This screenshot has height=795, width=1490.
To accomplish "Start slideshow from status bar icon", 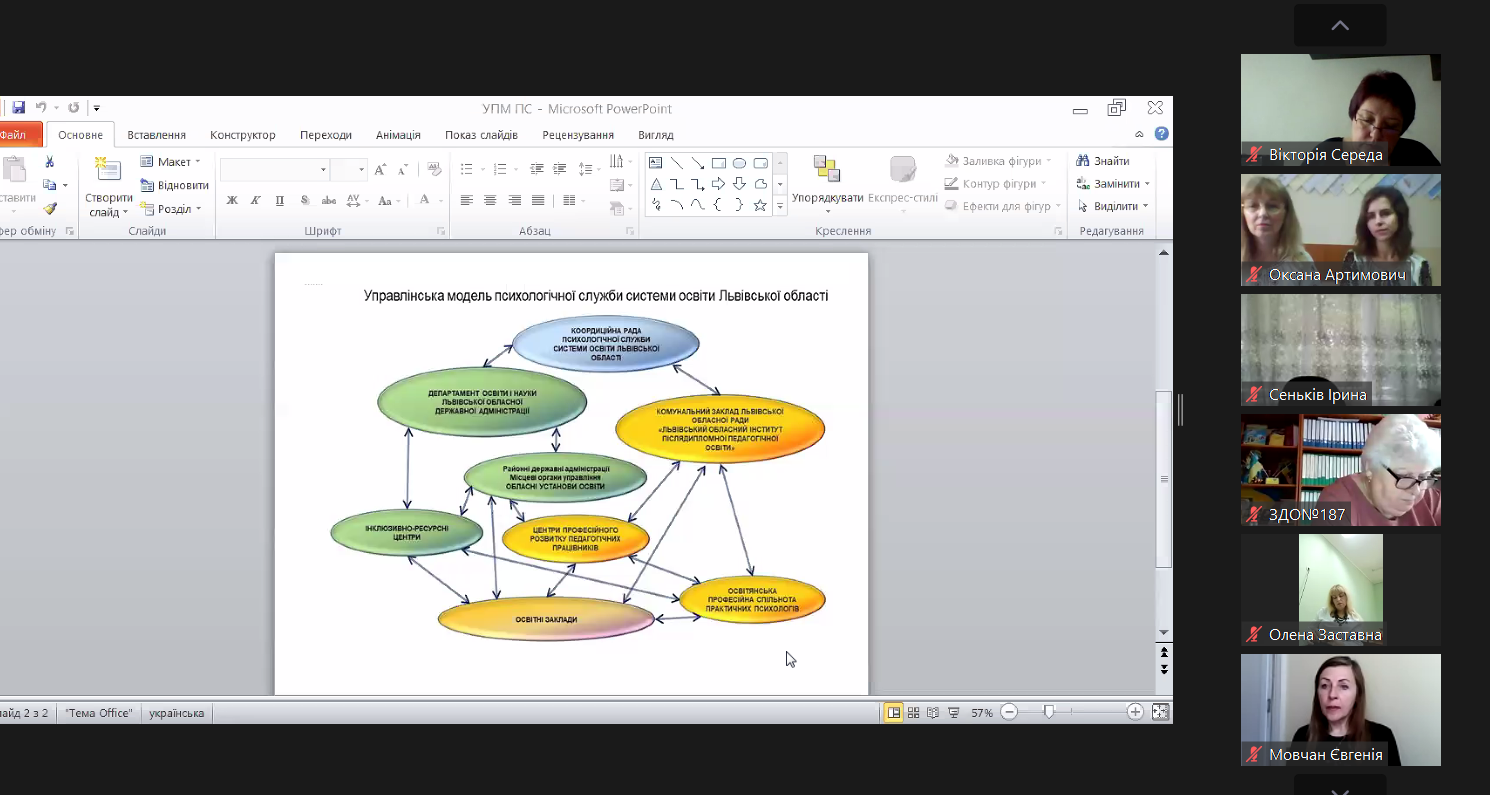I will (953, 713).
